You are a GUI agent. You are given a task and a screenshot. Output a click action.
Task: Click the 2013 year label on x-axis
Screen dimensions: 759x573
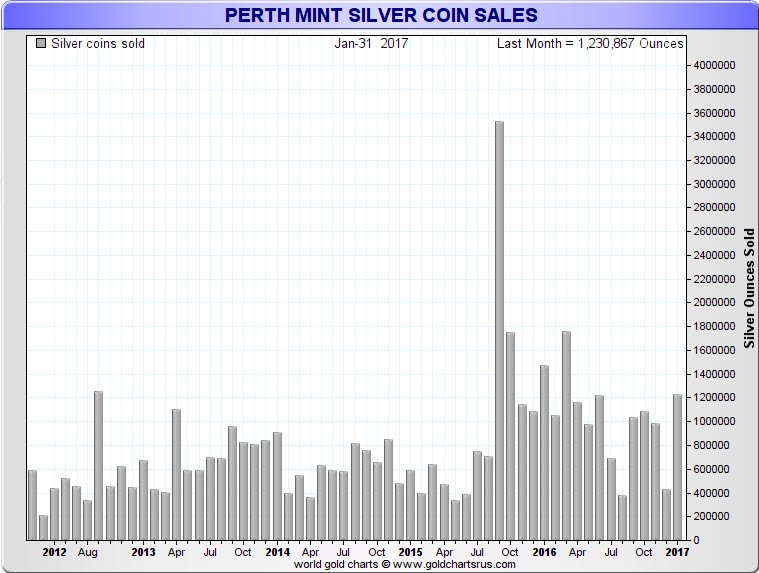pos(143,552)
